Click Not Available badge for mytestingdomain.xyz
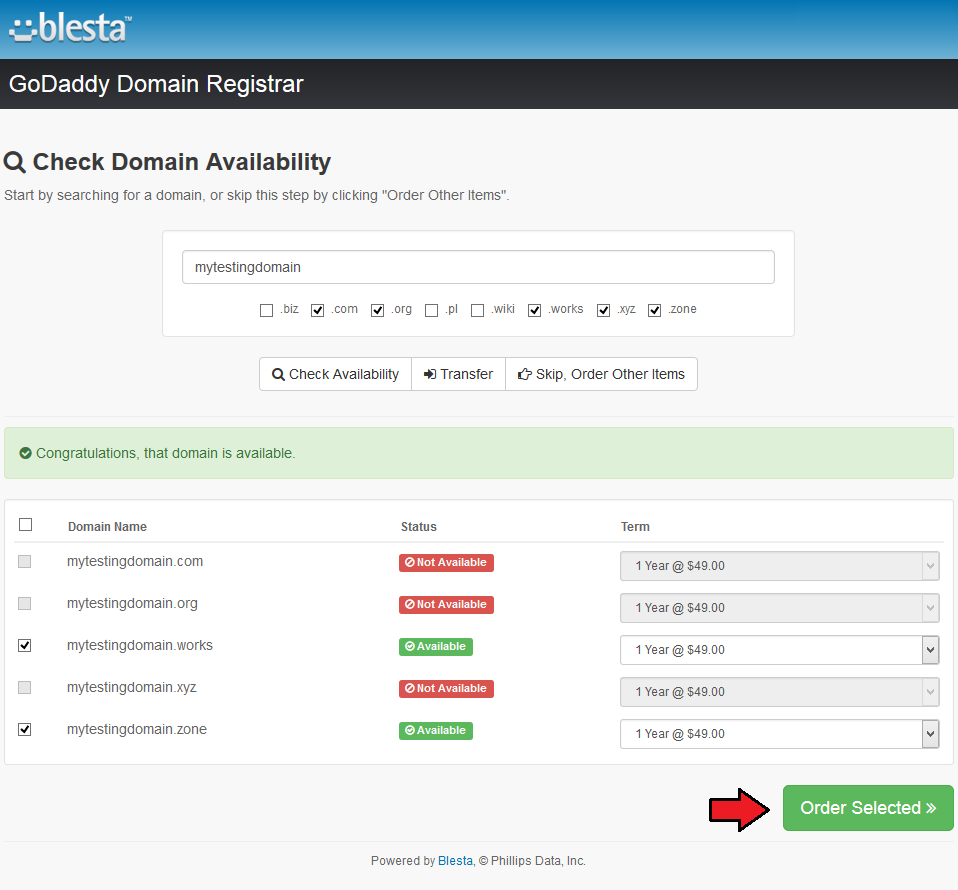This screenshot has height=890, width=958. point(446,688)
